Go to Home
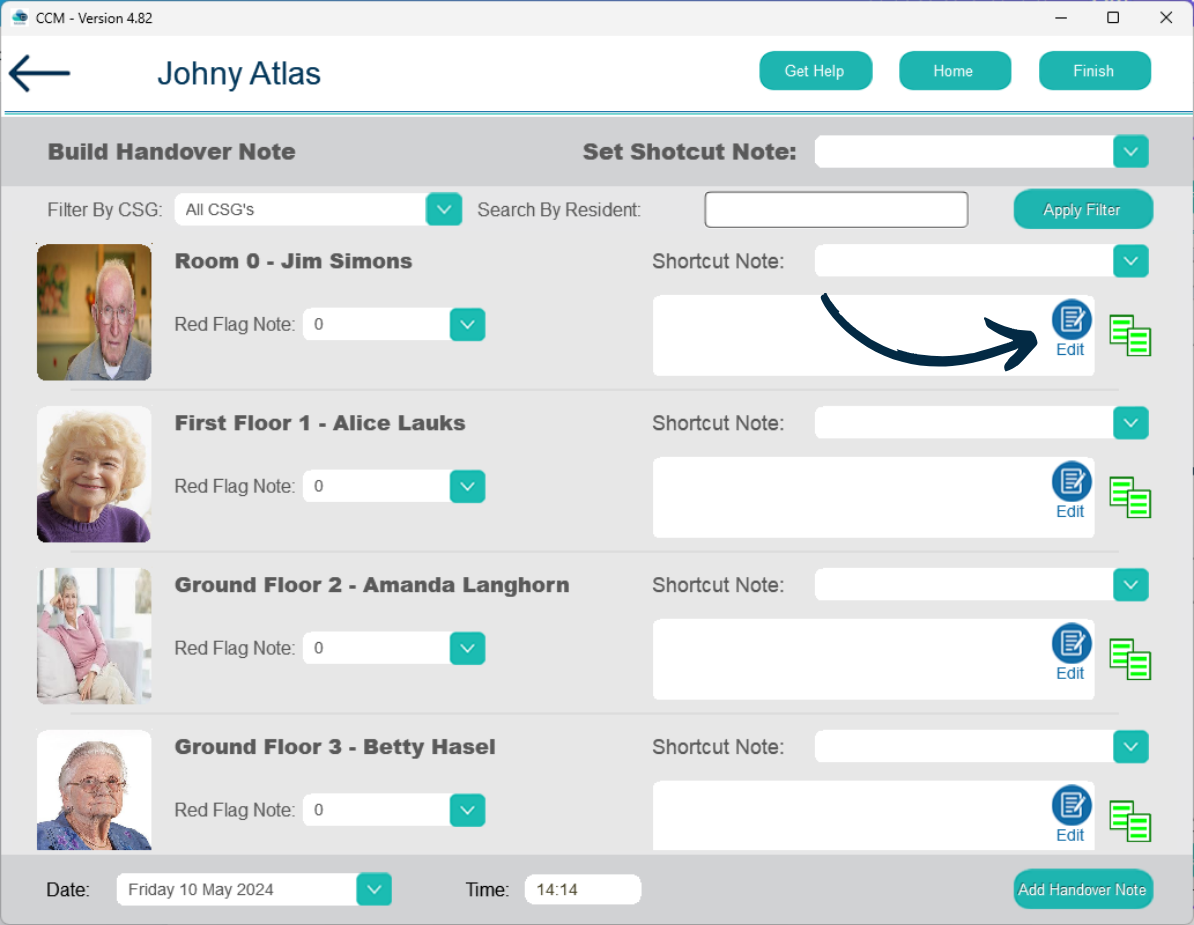The width and height of the screenshot is (1194, 925). pyautogui.click(x=955, y=71)
